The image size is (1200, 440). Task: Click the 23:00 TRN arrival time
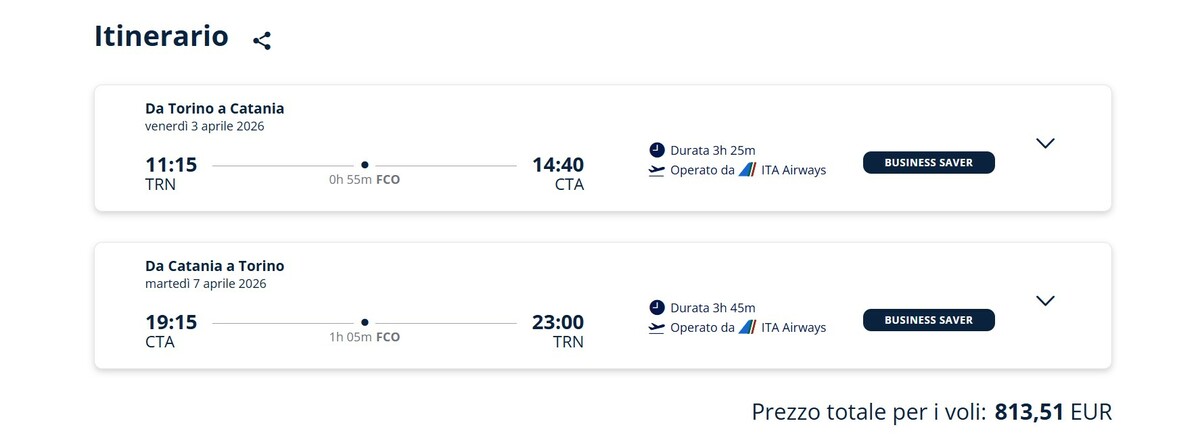tap(558, 322)
